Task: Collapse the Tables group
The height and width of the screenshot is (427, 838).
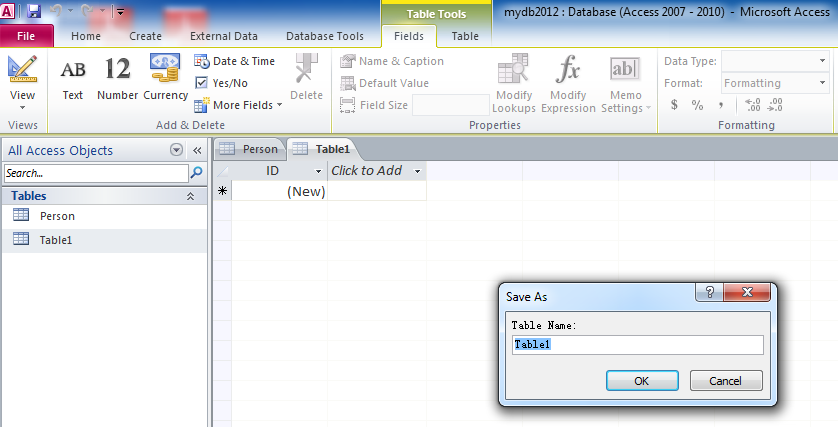Action: coord(190,197)
